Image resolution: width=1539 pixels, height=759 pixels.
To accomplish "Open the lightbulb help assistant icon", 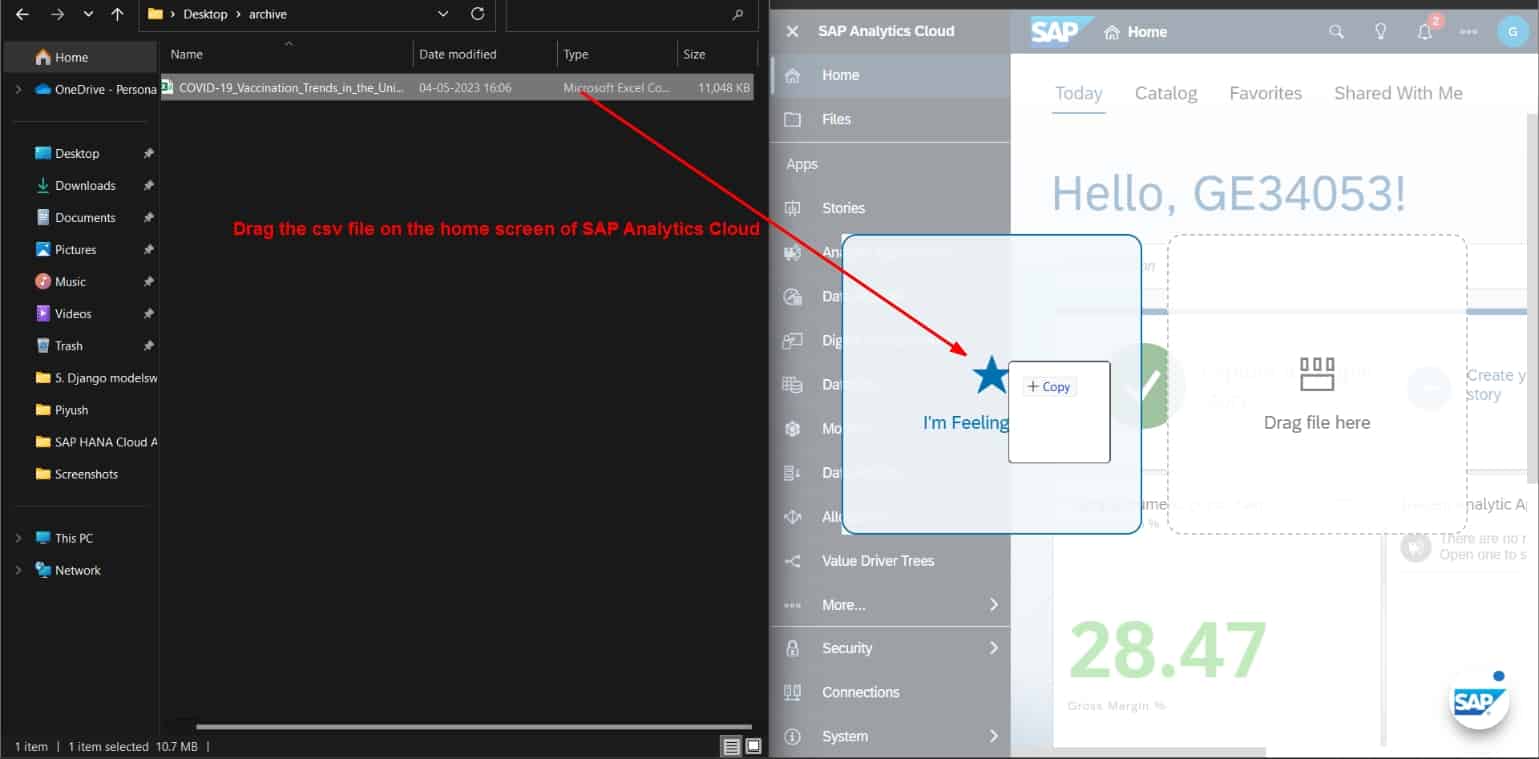I will pyautogui.click(x=1380, y=31).
